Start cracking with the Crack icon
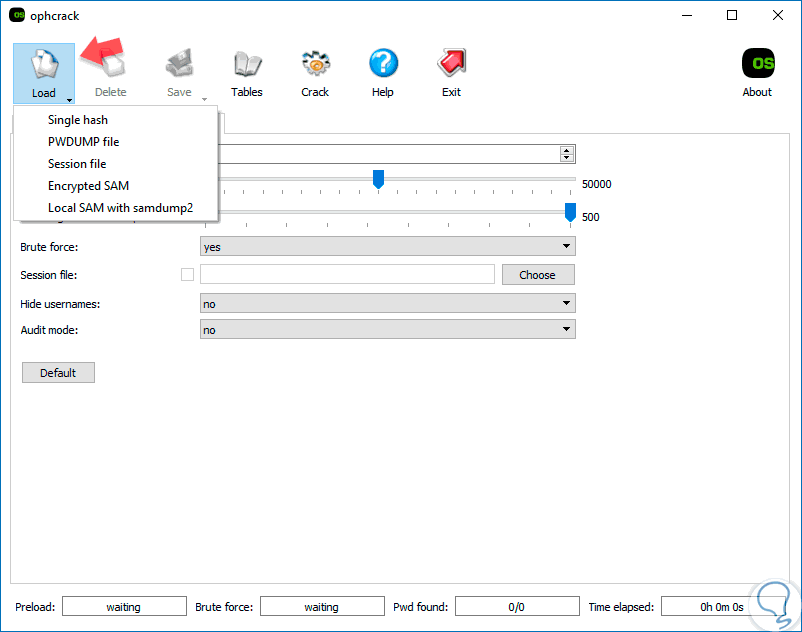The width and height of the screenshot is (802, 632). (315, 64)
